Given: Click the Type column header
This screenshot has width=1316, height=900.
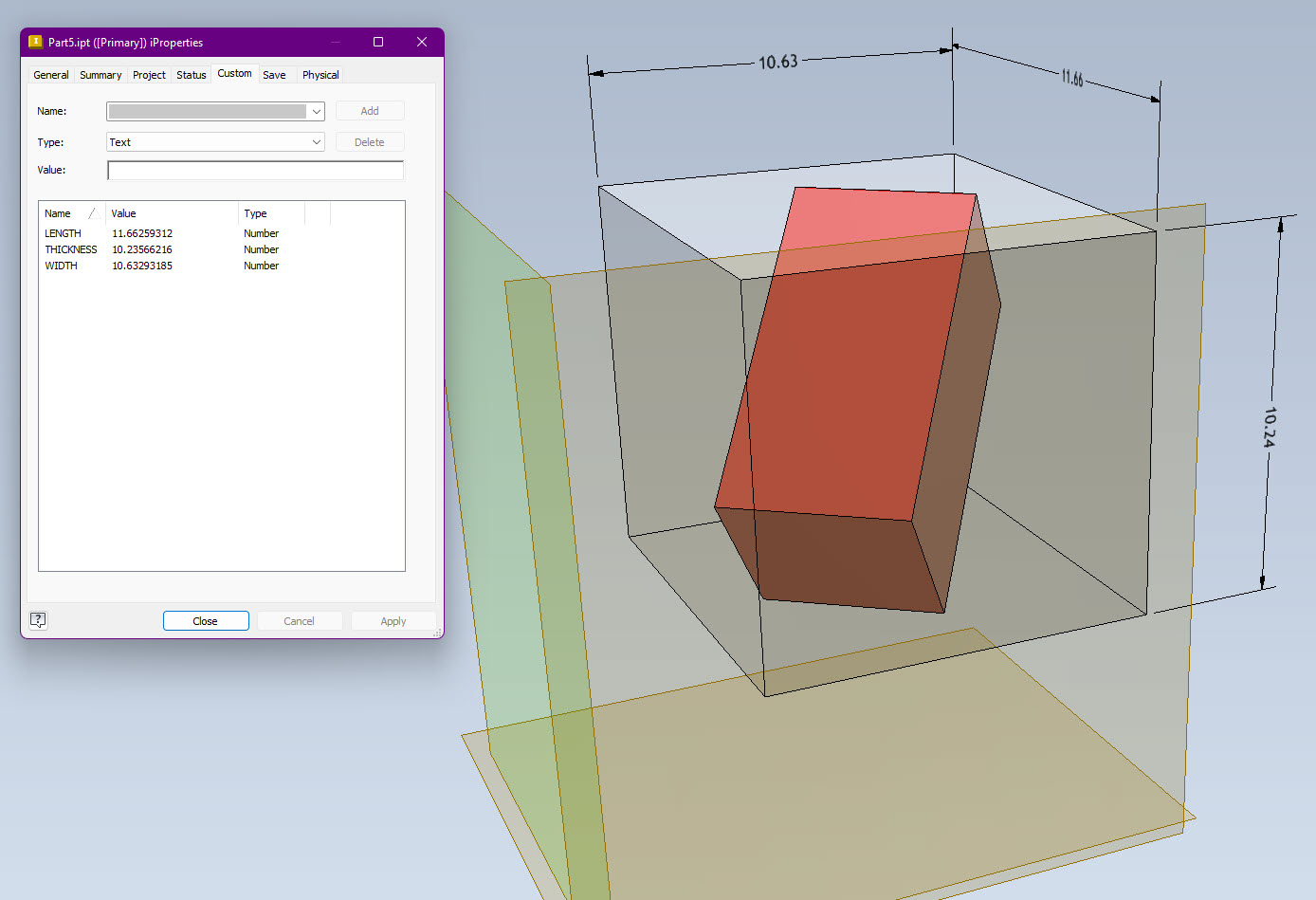Looking at the screenshot, I should (271, 213).
